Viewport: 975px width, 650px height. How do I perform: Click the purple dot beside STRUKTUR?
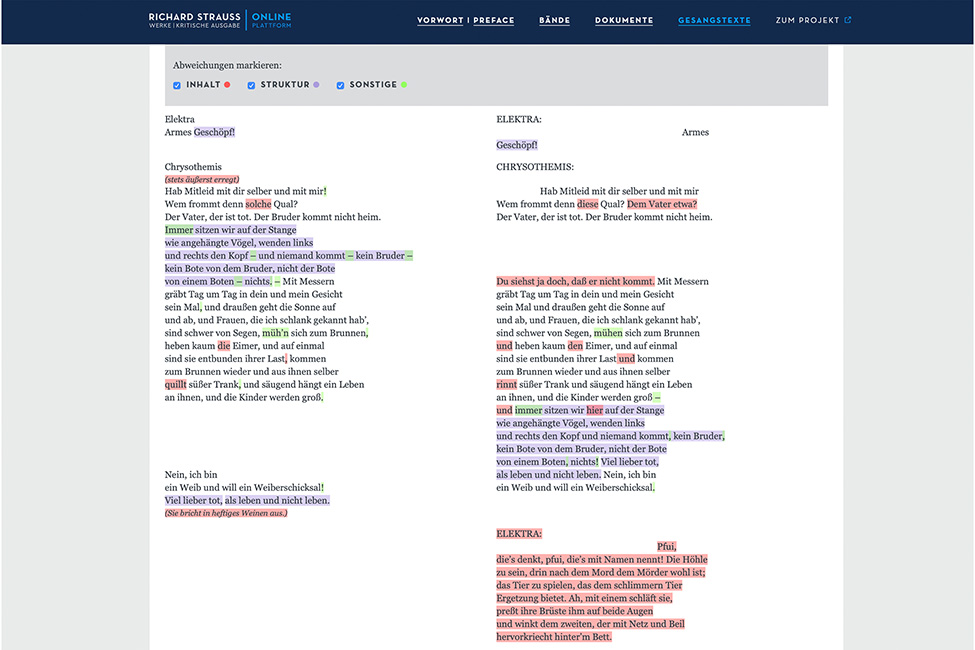[316, 84]
